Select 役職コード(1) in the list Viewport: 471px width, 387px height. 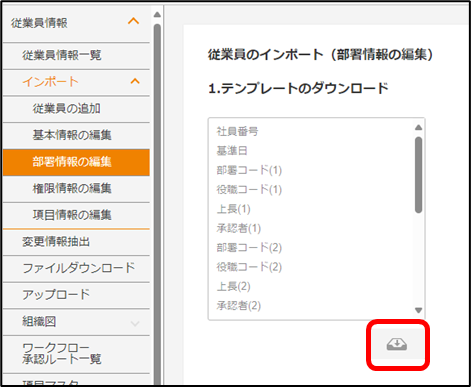[x=249, y=189]
